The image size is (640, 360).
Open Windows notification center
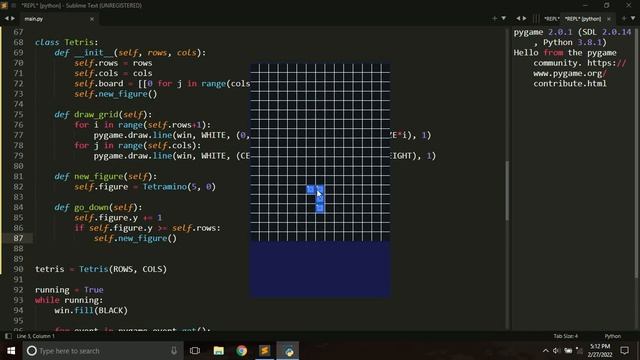pos(624,351)
